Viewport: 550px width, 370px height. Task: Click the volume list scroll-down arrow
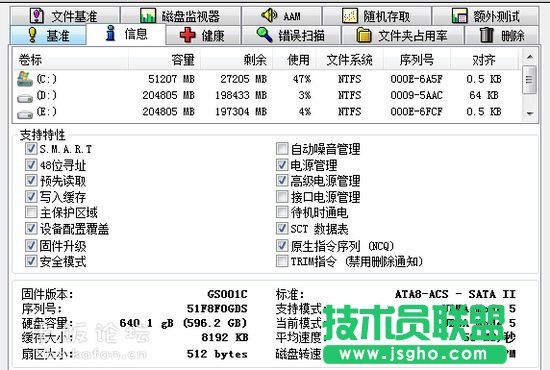pos(530,114)
